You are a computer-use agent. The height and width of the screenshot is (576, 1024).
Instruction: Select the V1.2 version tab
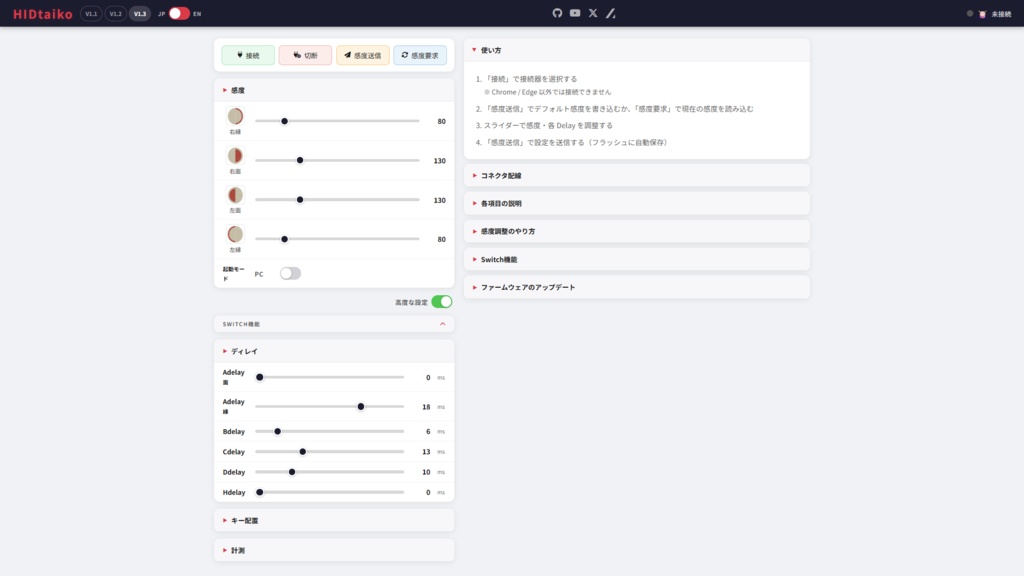(116, 14)
